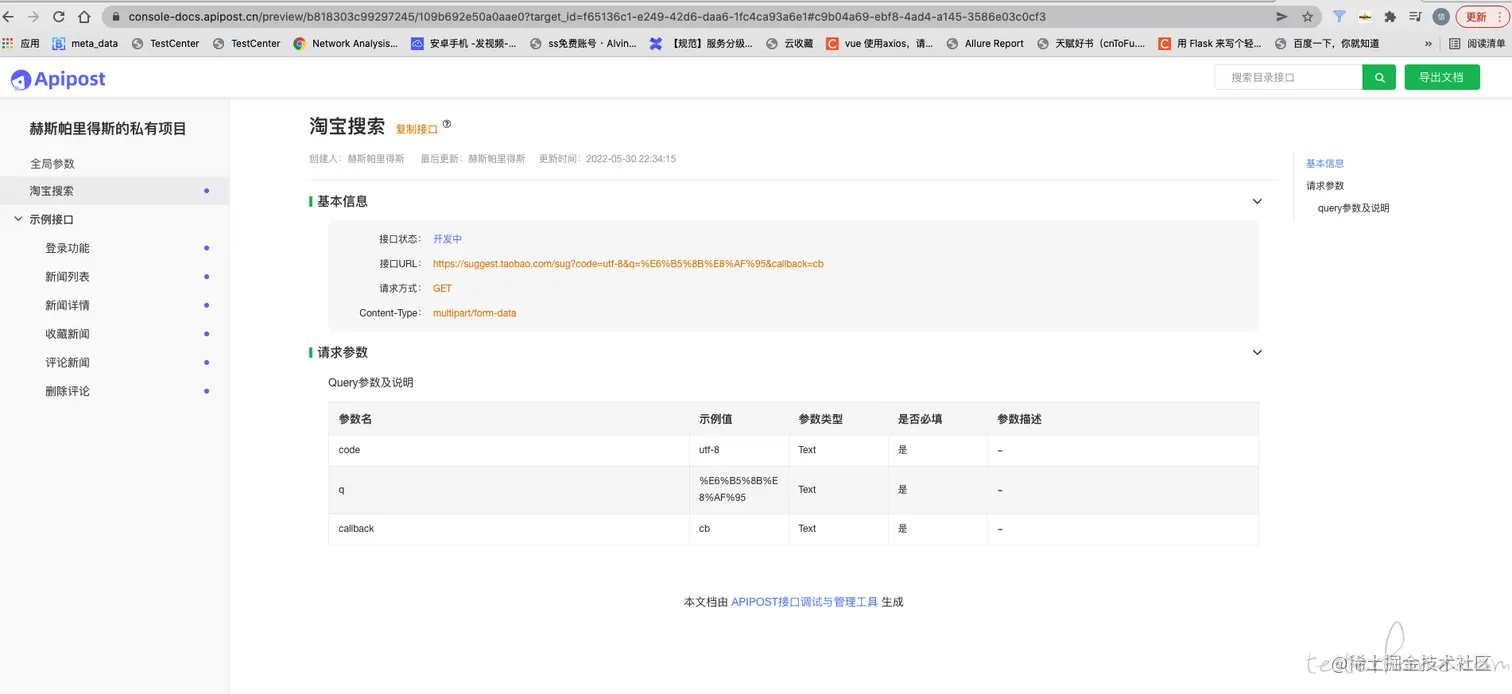
Task: Open the 天赋好书 bookmark
Action: pos(1091,43)
